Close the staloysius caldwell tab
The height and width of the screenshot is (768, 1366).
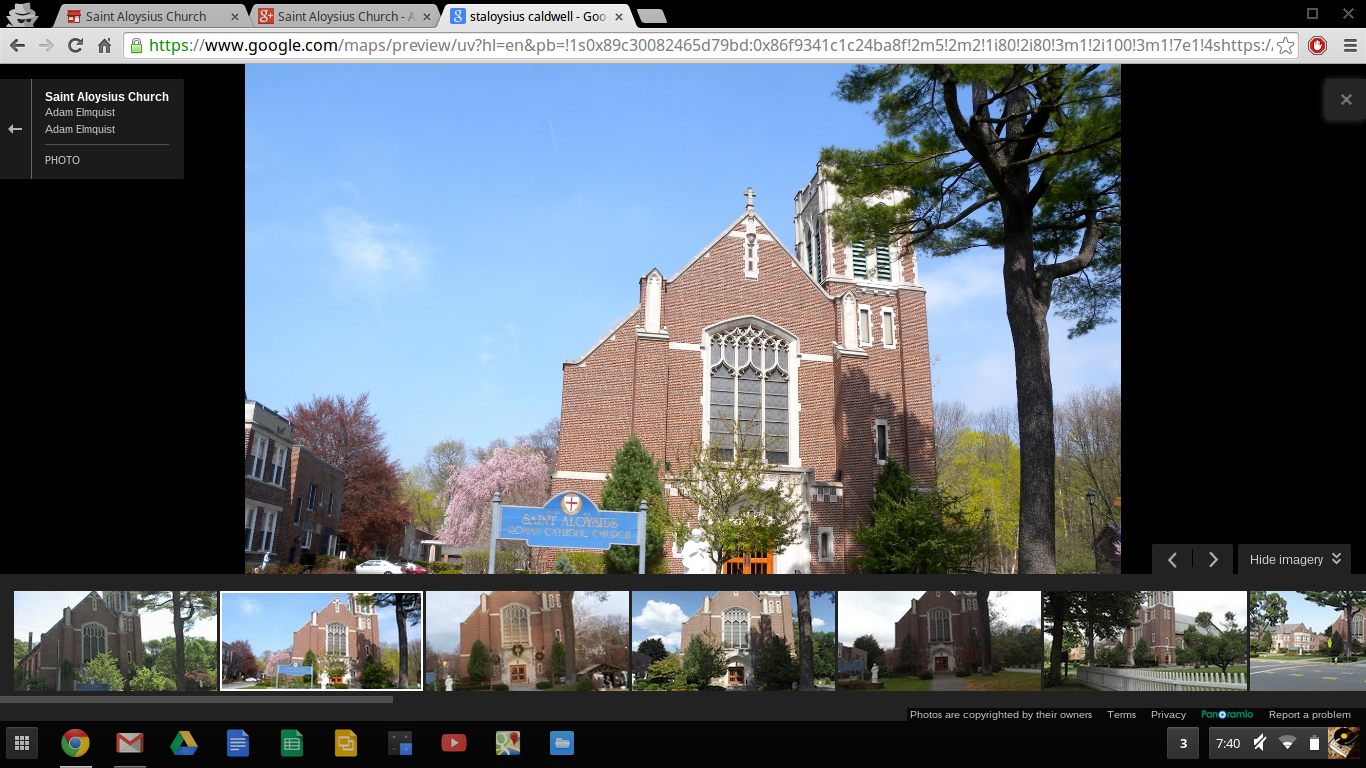click(617, 16)
